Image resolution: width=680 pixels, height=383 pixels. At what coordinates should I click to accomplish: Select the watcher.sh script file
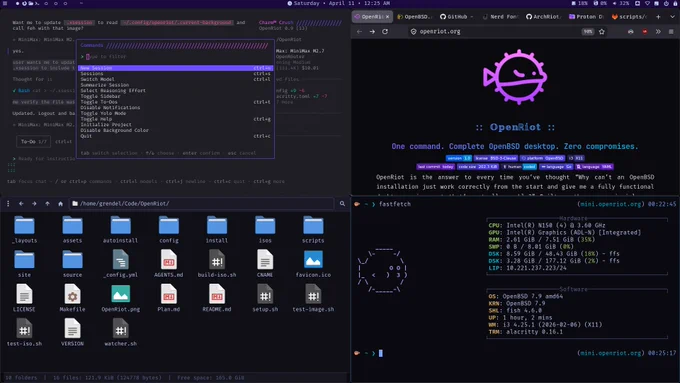[x=121, y=333]
